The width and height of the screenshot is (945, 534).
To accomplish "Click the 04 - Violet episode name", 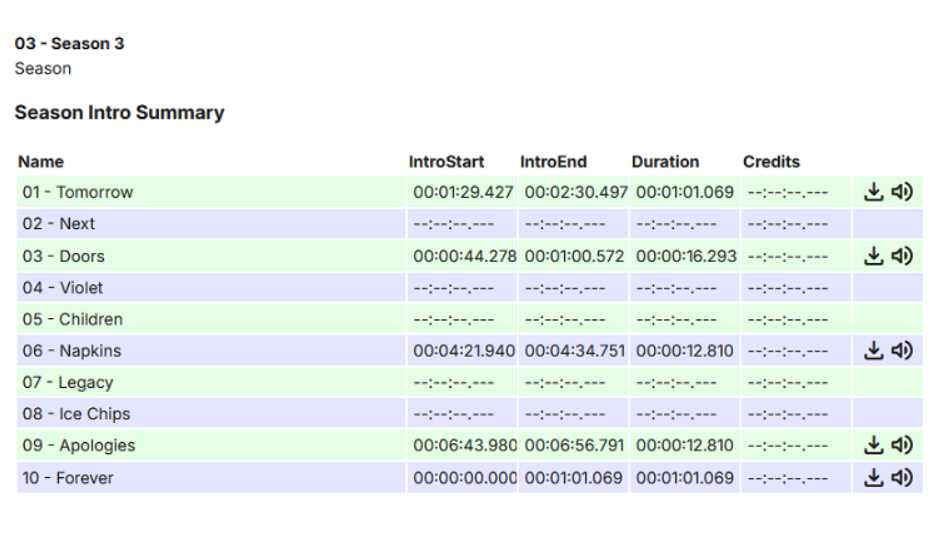I will point(62,288).
